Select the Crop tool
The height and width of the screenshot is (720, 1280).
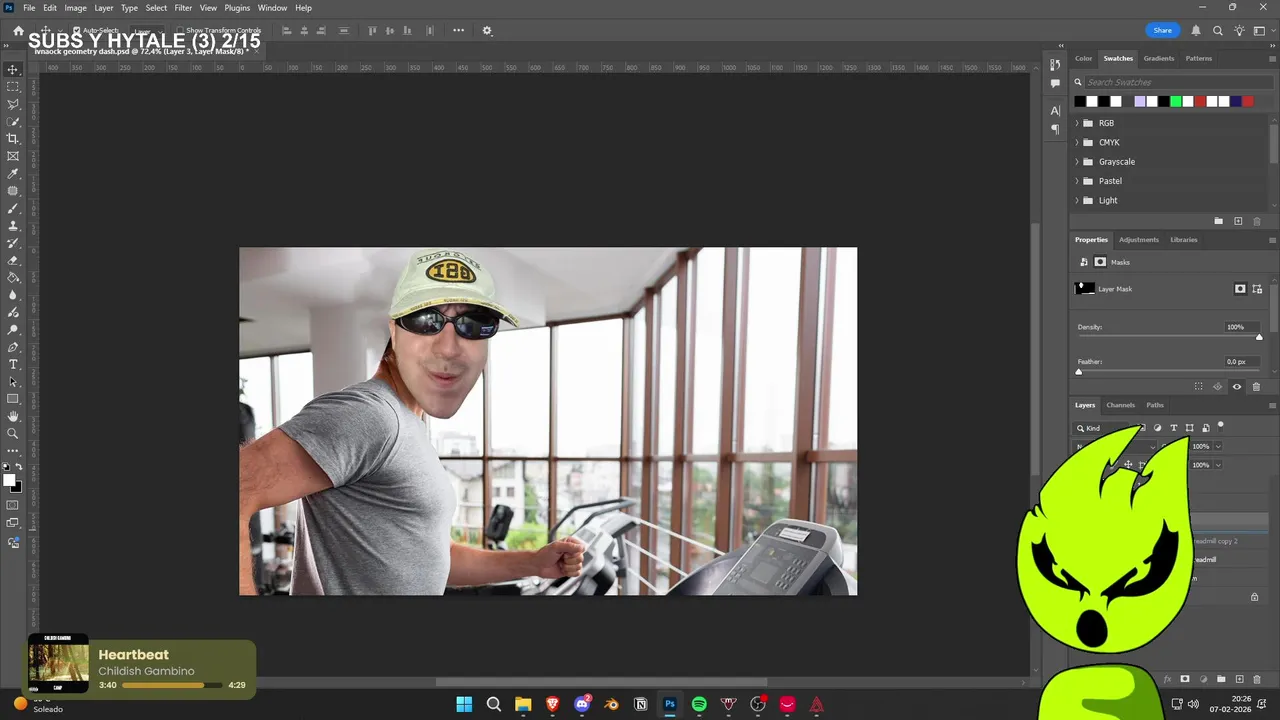click(x=13, y=139)
